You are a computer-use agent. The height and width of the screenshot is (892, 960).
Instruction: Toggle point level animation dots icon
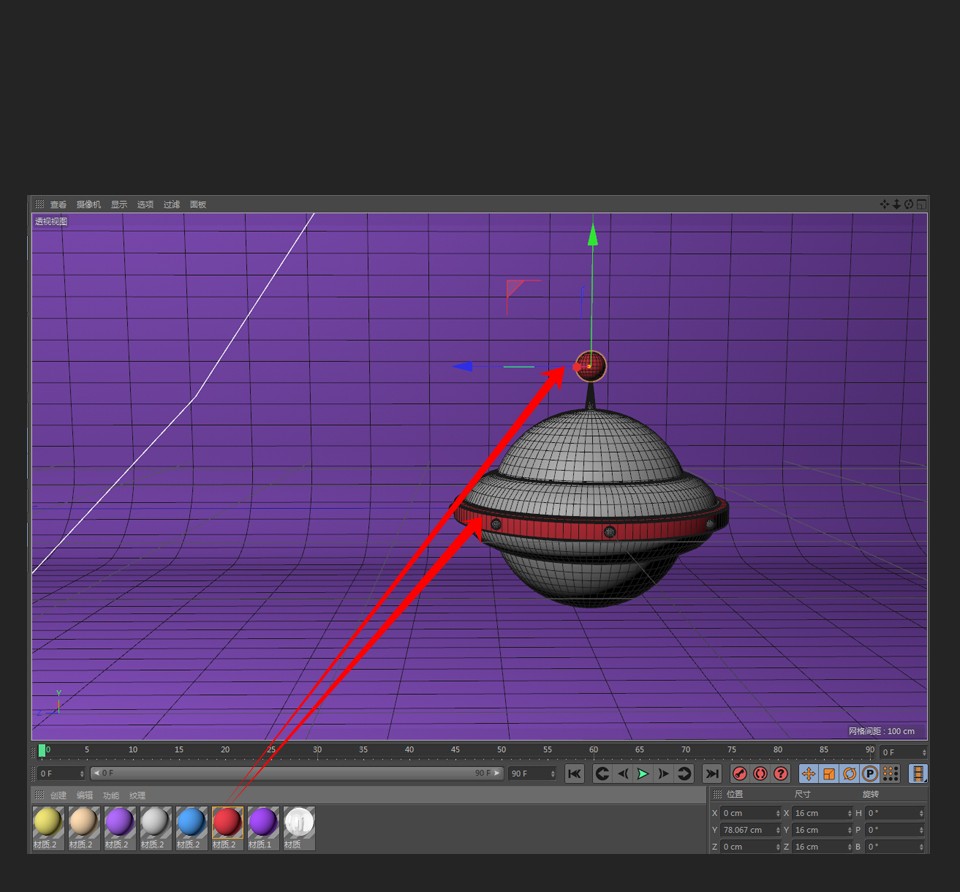tap(890, 774)
